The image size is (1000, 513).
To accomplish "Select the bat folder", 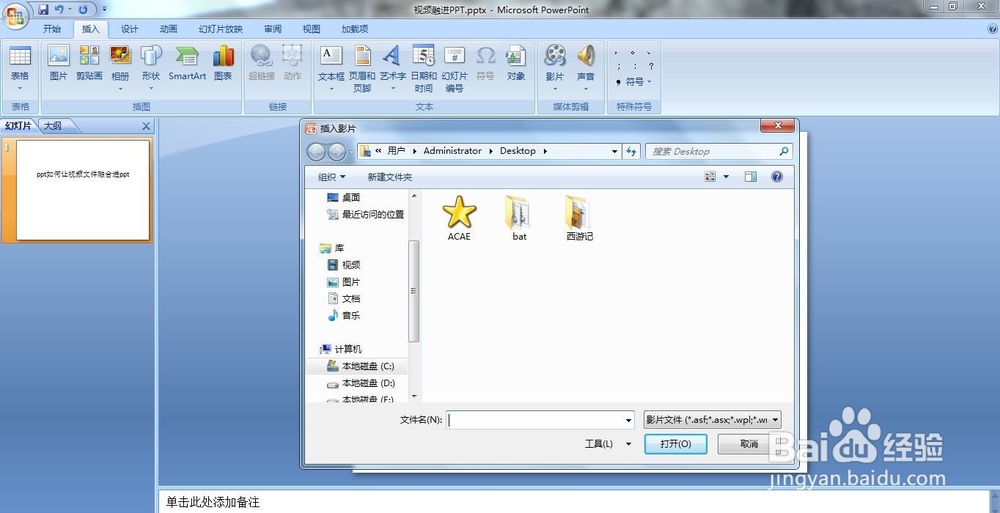I will pos(519,218).
